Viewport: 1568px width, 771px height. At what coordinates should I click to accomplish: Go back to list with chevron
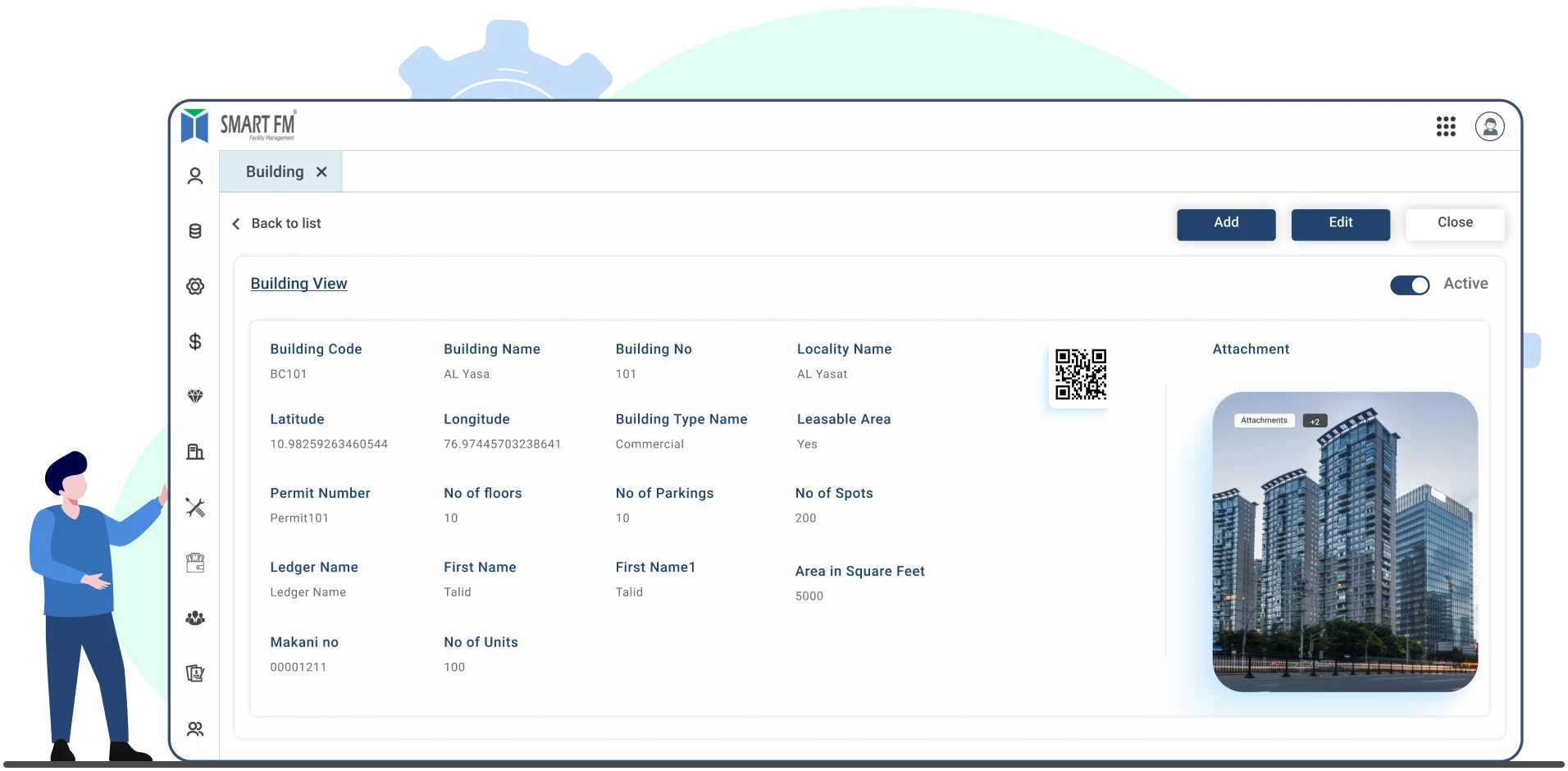(x=236, y=224)
